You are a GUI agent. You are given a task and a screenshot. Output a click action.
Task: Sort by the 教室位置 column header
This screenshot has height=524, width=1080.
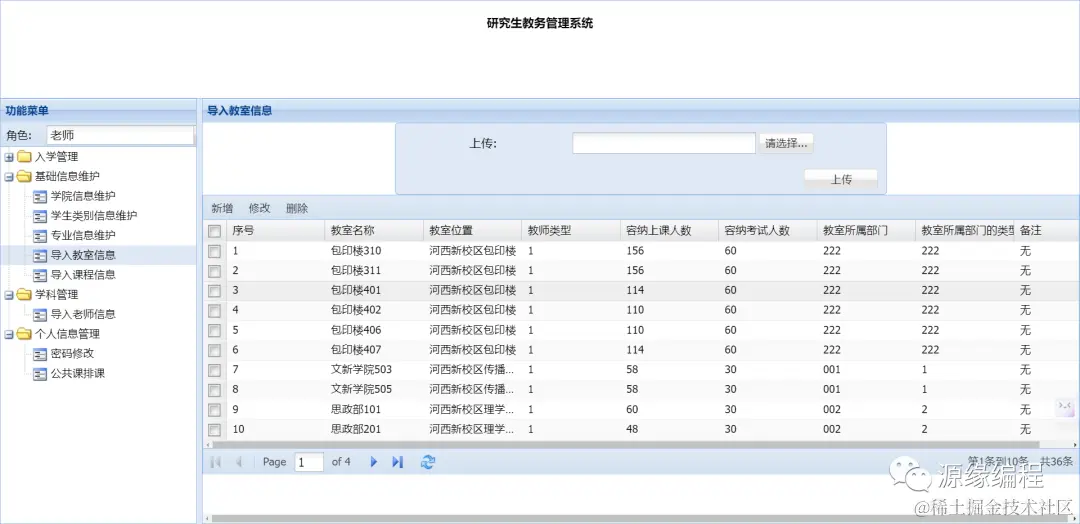tap(472, 231)
